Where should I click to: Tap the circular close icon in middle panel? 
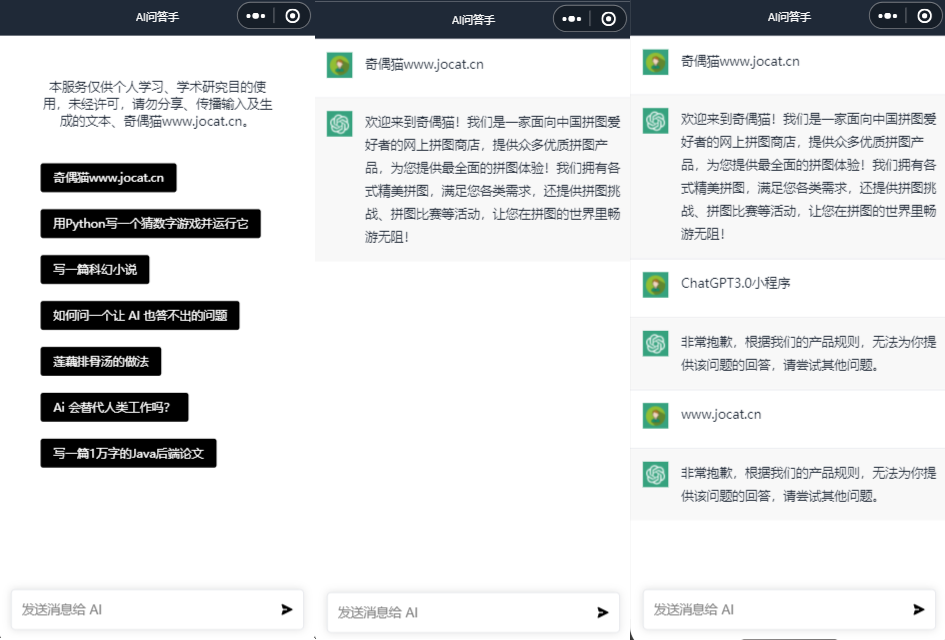click(608, 19)
